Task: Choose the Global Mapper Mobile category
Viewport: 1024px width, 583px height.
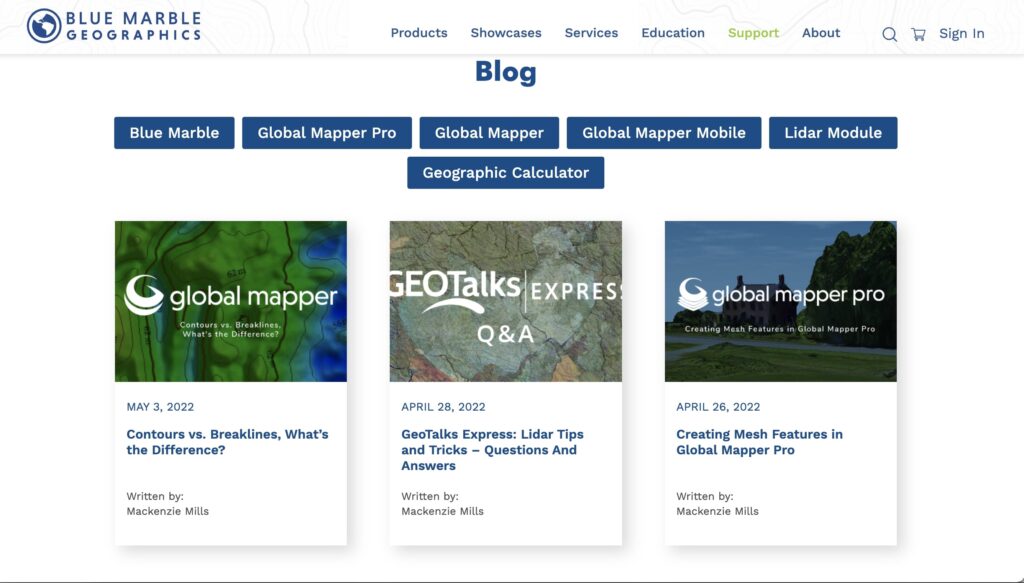Action: (664, 133)
